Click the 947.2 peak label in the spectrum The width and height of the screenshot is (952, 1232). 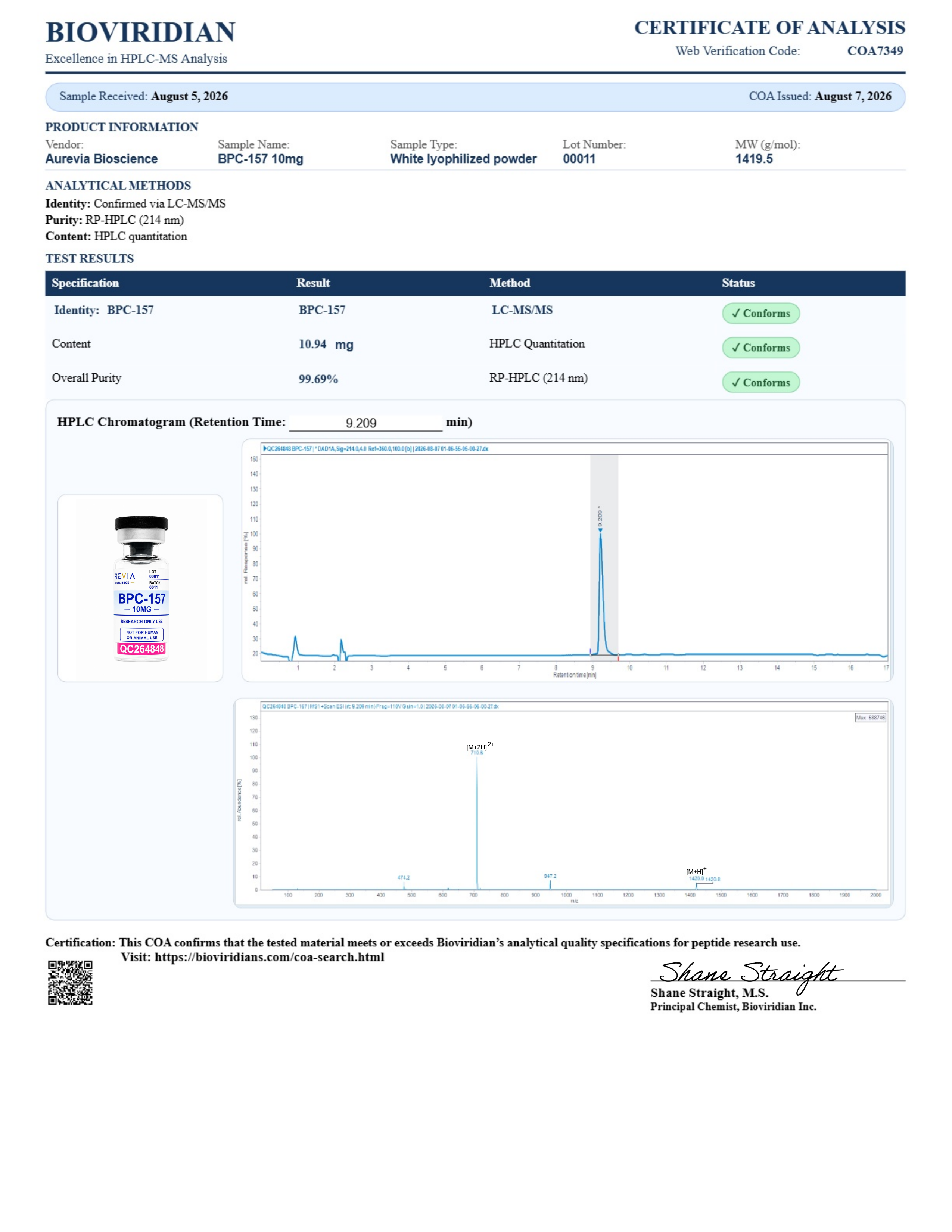pyautogui.click(x=550, y=876)
